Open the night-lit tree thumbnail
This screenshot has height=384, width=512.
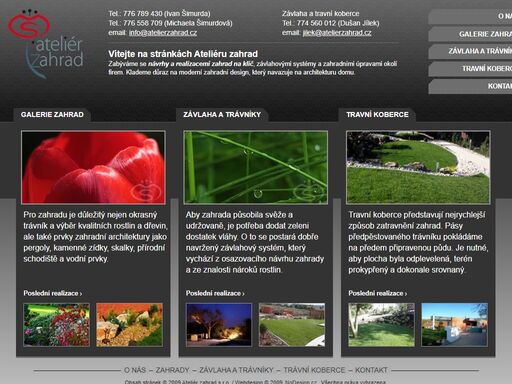pyautogui.click(x=219, y=325)
